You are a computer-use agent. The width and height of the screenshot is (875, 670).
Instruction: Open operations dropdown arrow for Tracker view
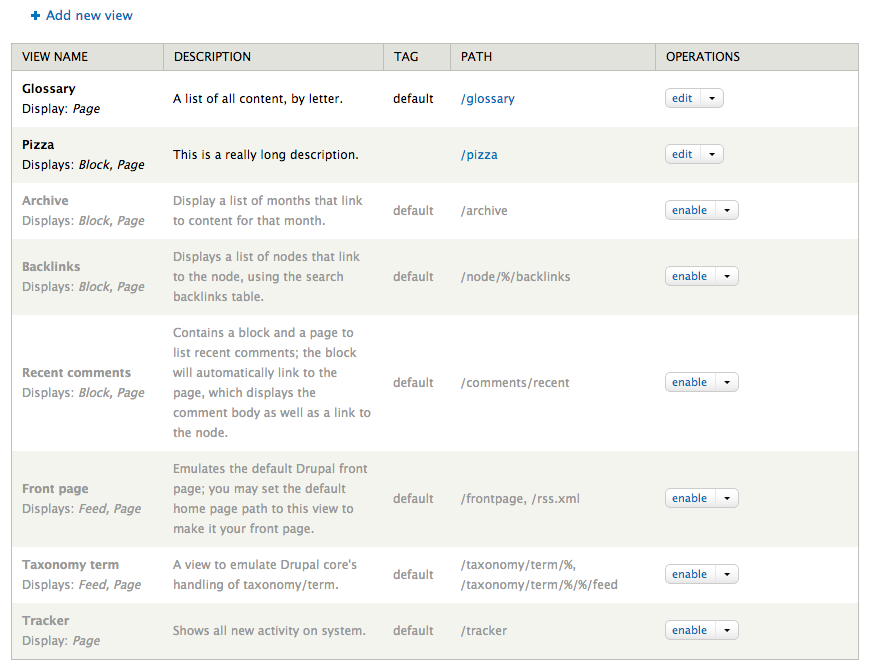coord(727,630)
